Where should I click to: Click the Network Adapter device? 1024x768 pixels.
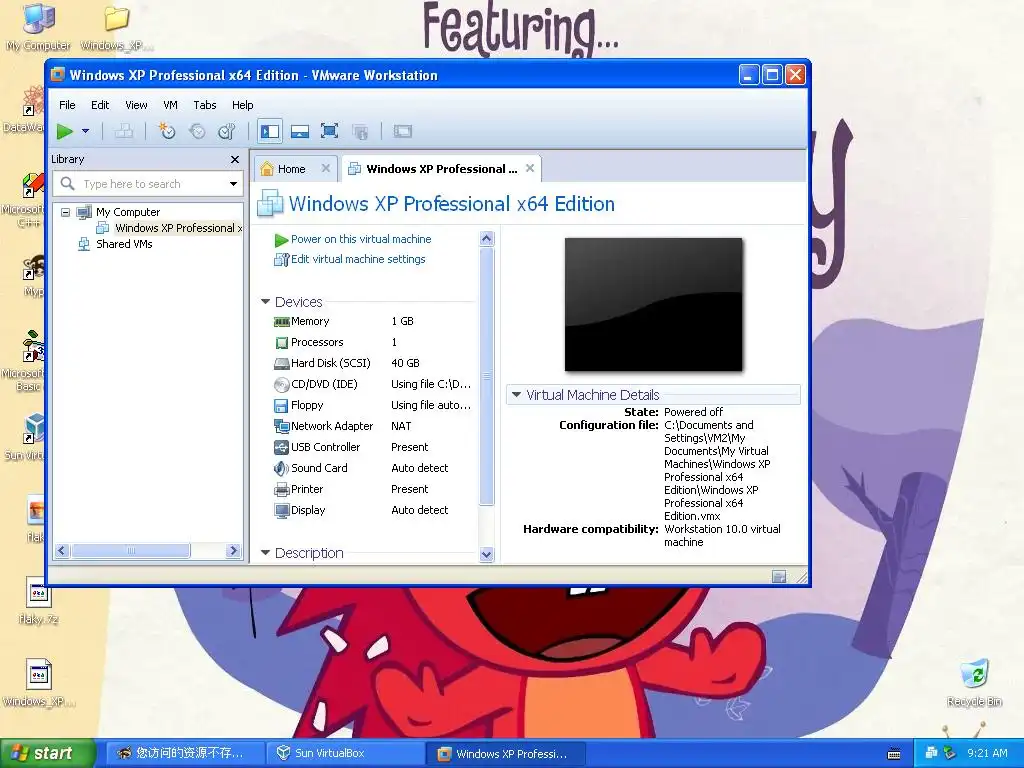click(372, 426)
